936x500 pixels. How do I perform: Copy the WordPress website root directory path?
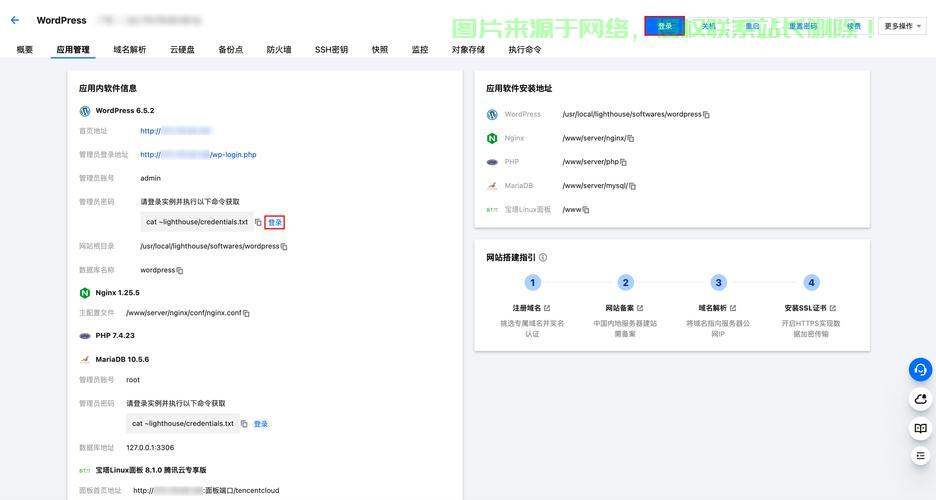pos(284,246)
